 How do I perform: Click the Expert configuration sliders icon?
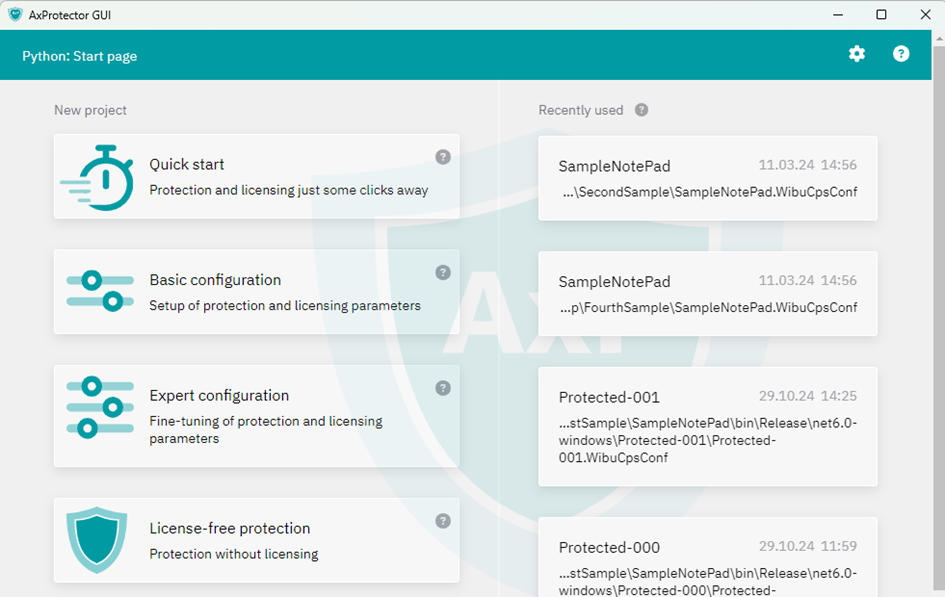[100, 407]
